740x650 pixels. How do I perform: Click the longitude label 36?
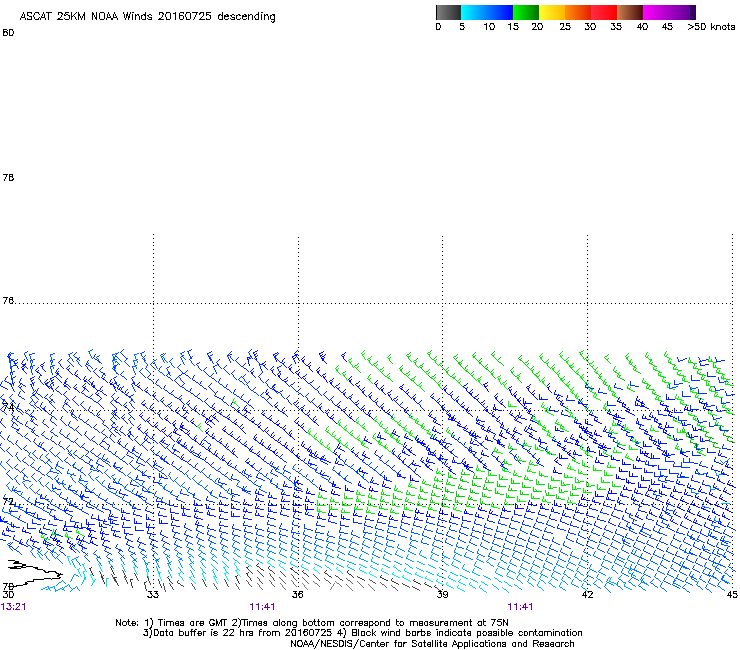pos(297,594)
